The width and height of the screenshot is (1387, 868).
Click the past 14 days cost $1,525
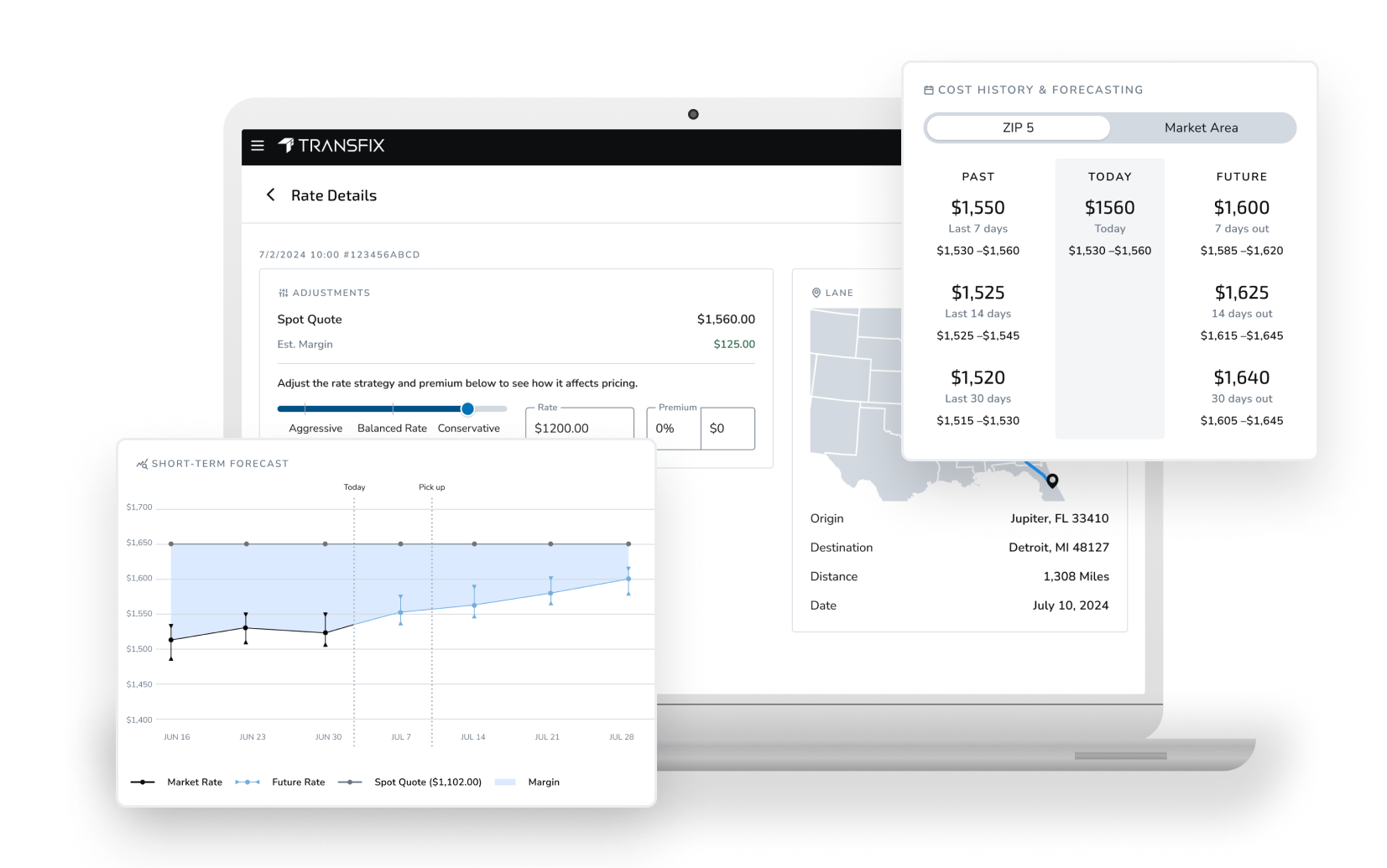(x=978, y=293)
